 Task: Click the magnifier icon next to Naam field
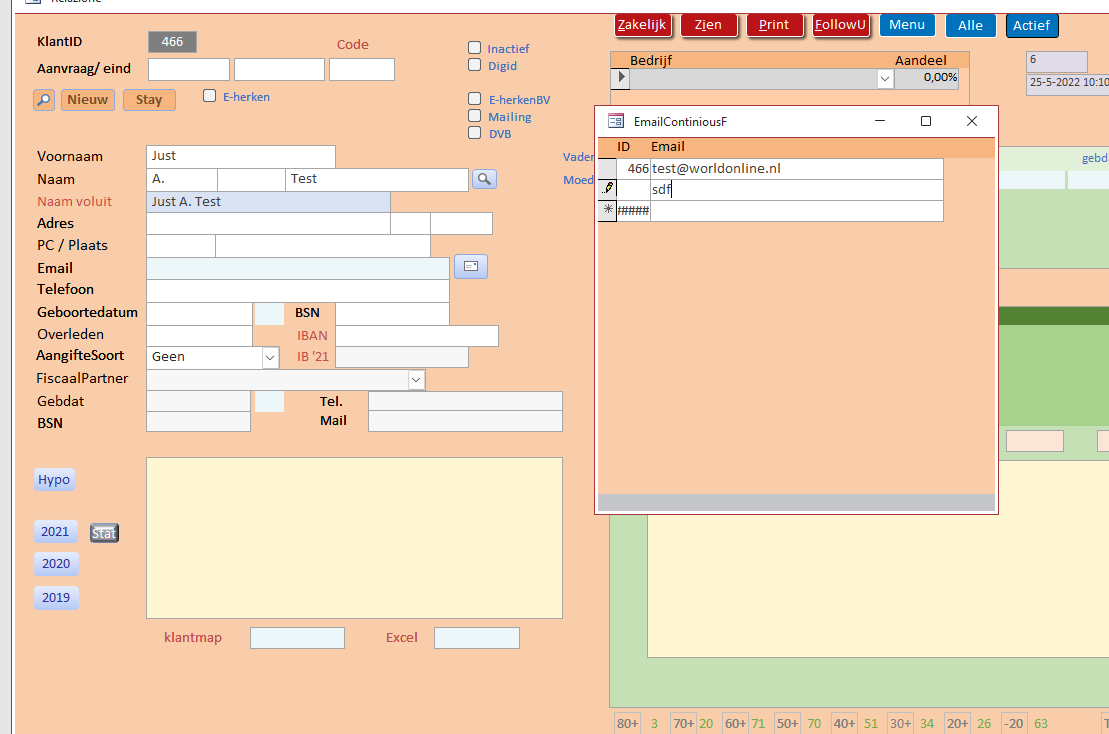[484, 179]
